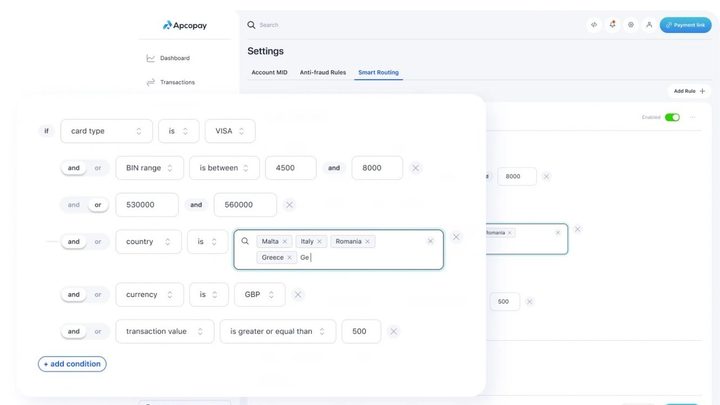The image size is (720, 405).
Task: Click the X beside the background country box
Action: (578, 229)
